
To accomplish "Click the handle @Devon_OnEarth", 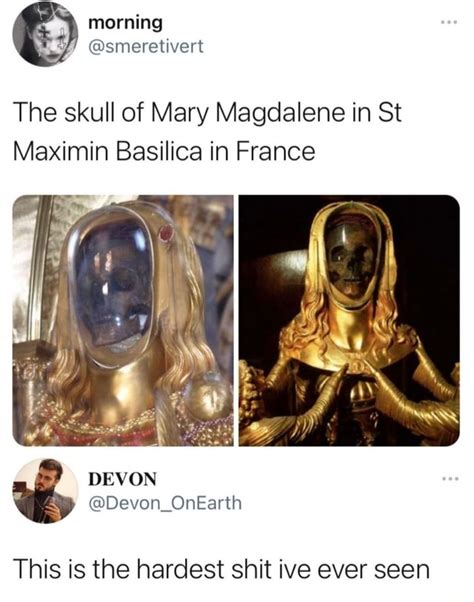I will [165, 503].
